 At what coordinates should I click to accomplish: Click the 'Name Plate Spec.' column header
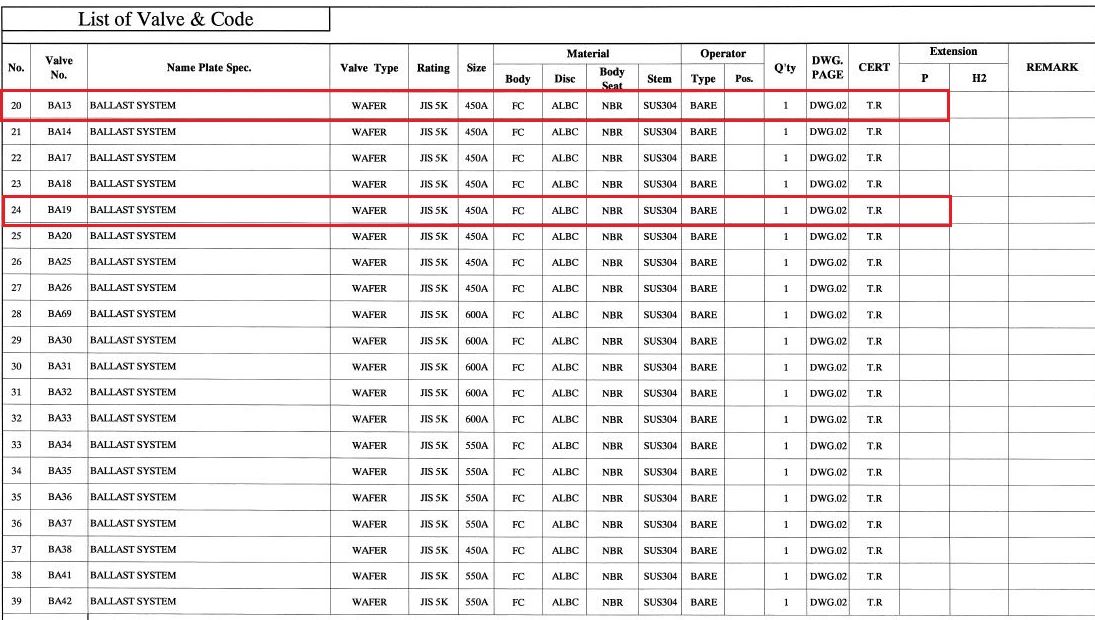(x=209, y=68)
